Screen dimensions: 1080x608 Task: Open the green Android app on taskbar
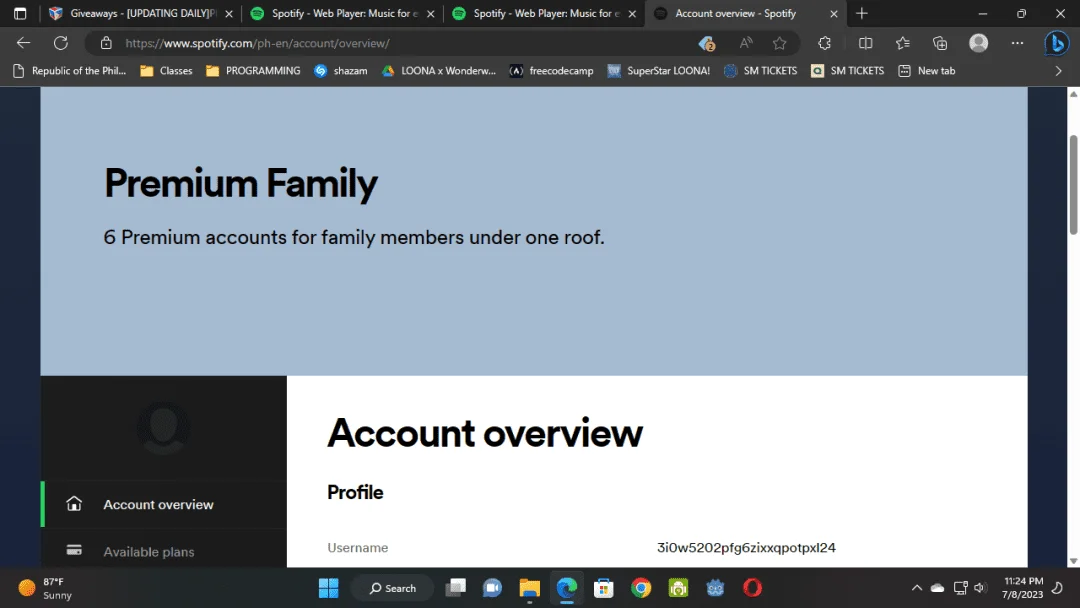[x=678, y=588]
